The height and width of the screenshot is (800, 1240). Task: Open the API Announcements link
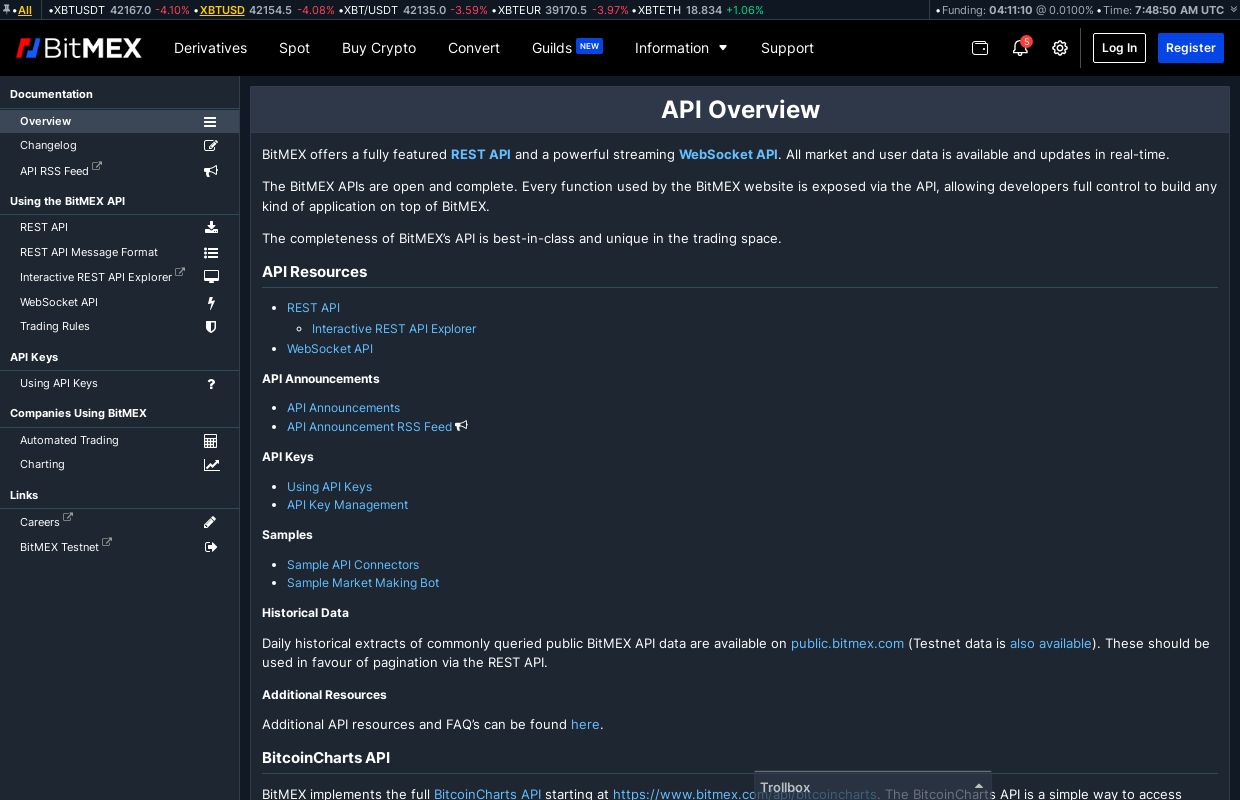point(343,407)
